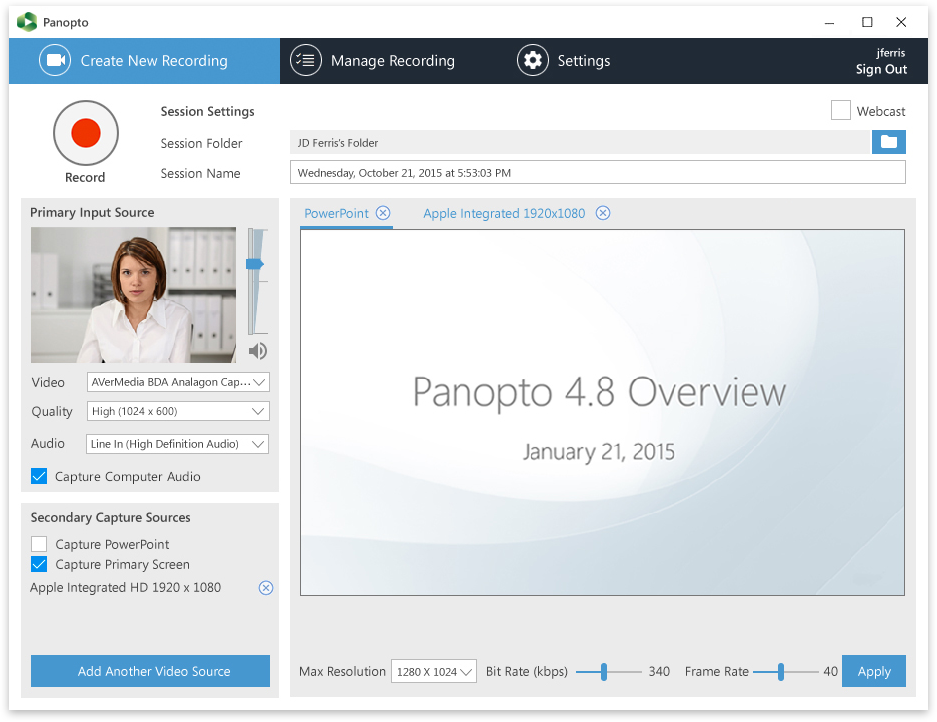Remove Apple Integrated HD secondary source
This screenshot has height=722, width=937.
click(266, 588)
